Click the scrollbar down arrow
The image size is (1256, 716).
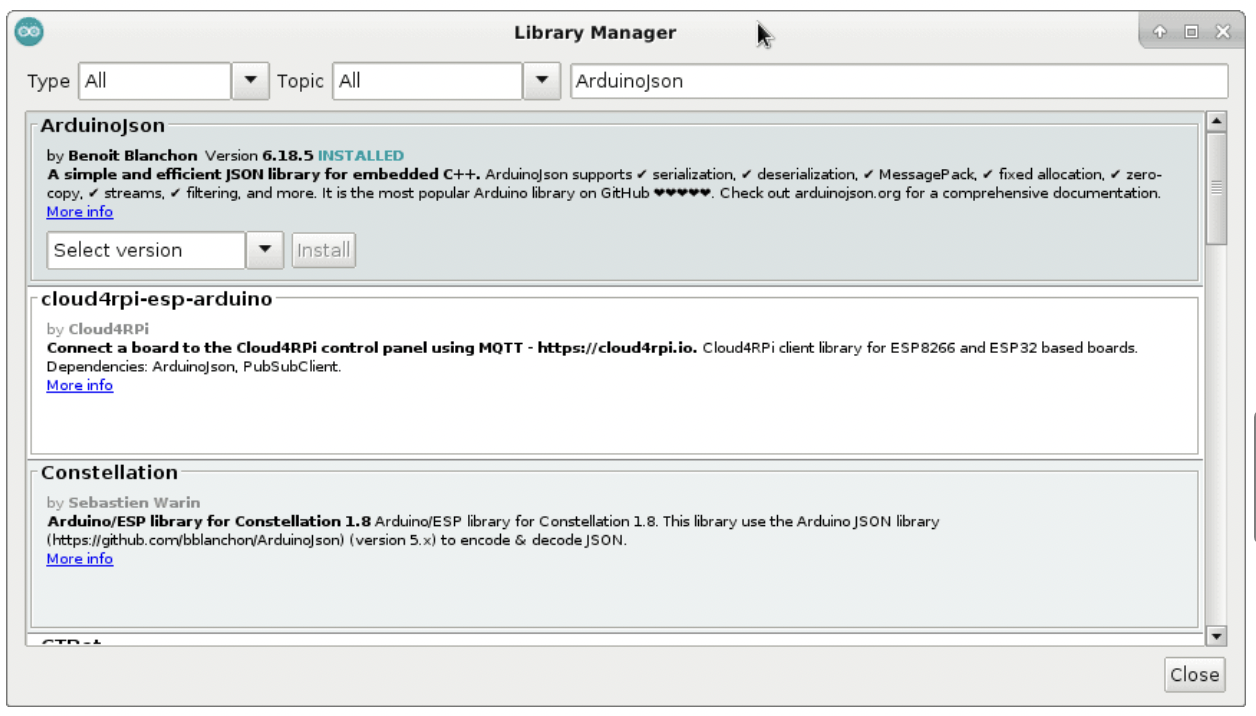click(1217, 636)
